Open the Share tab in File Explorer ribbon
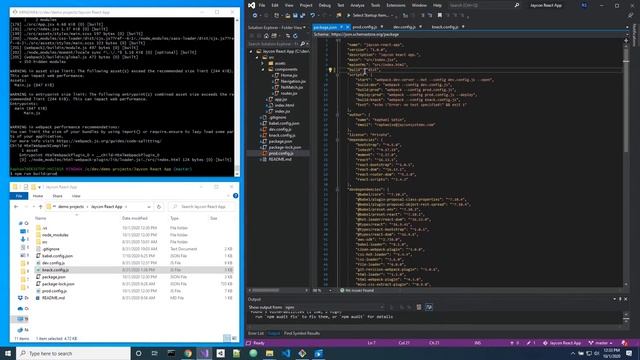 click(x=57, y=196)
